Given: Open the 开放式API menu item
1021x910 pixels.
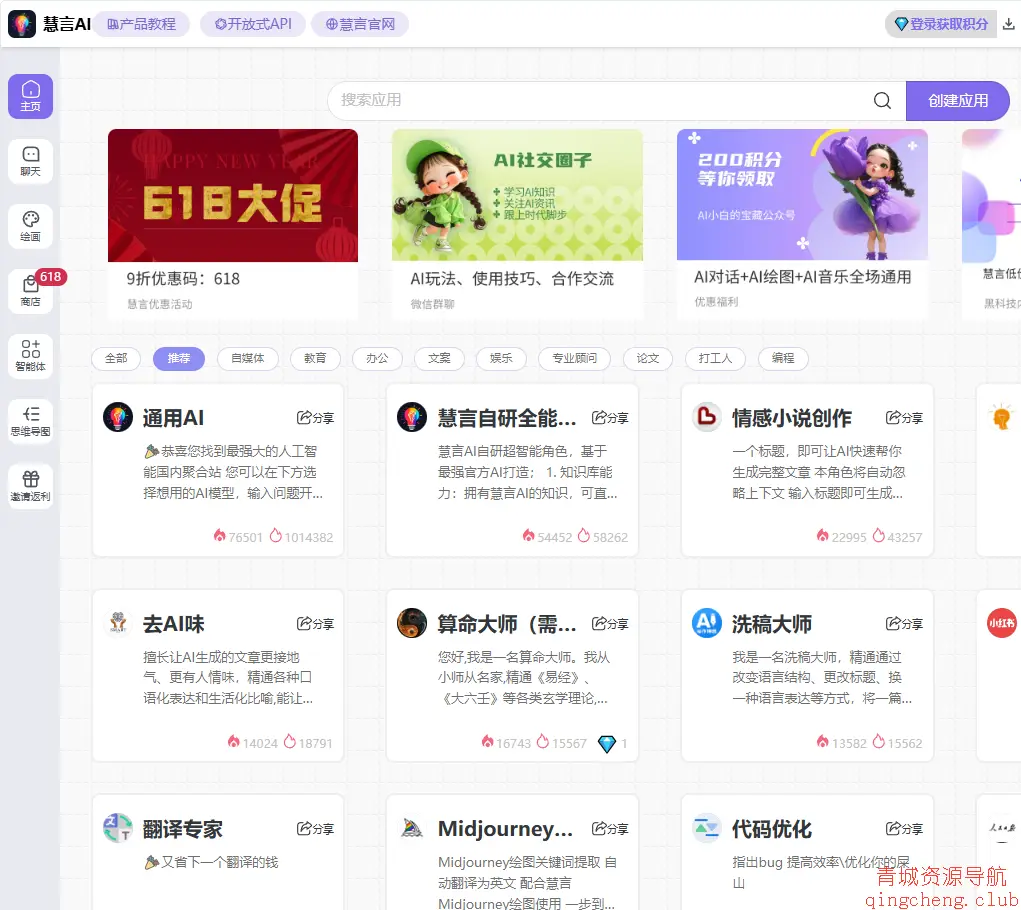Looking at the screenshot, I should [252, 24].
